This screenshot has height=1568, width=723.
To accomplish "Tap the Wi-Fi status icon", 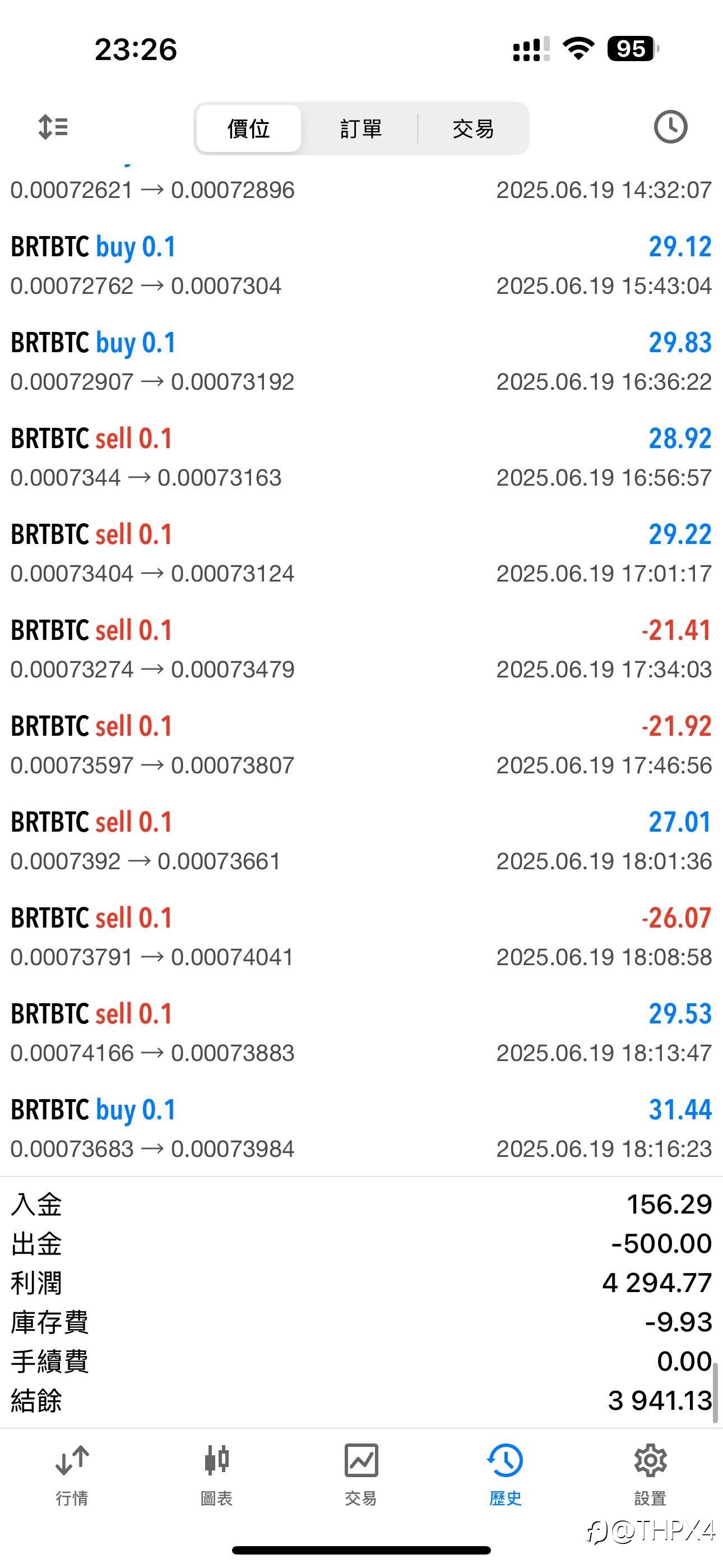I will click(x=578, y=48).
